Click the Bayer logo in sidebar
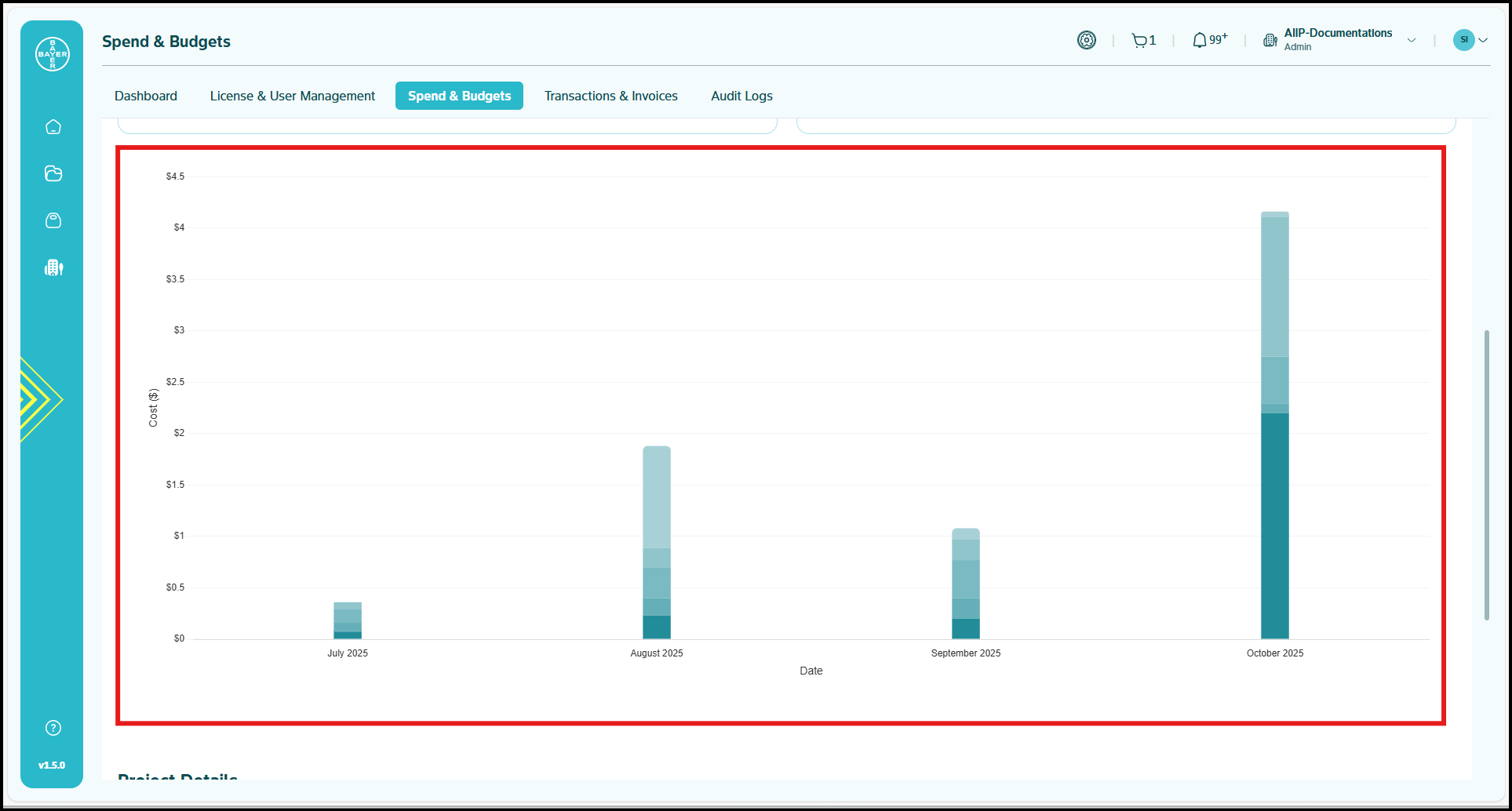 [x=53, y=54]
